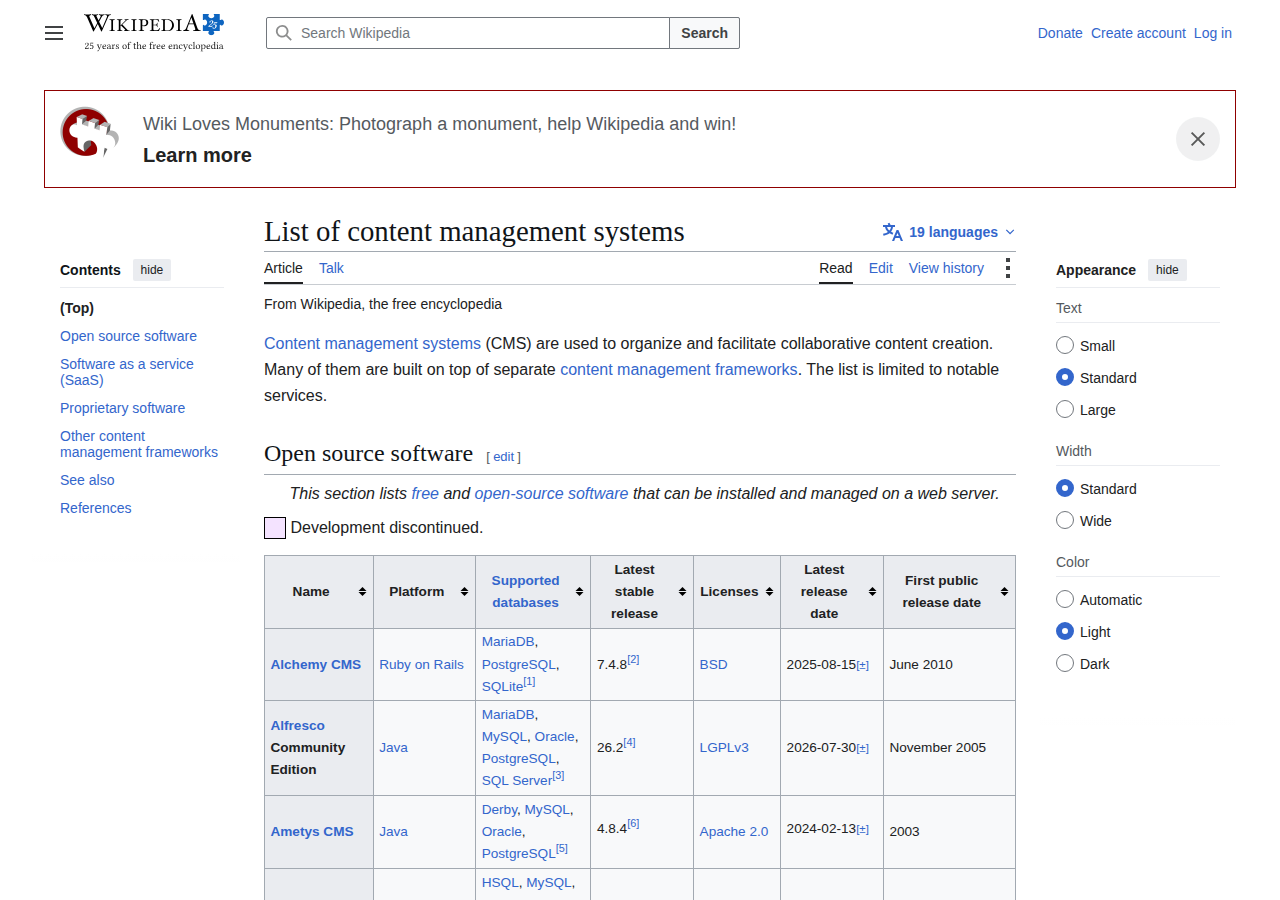The height and width of the screenshot is (900, 1280).
Task: Open the hamburger main menu
Action: coord(54,33)
